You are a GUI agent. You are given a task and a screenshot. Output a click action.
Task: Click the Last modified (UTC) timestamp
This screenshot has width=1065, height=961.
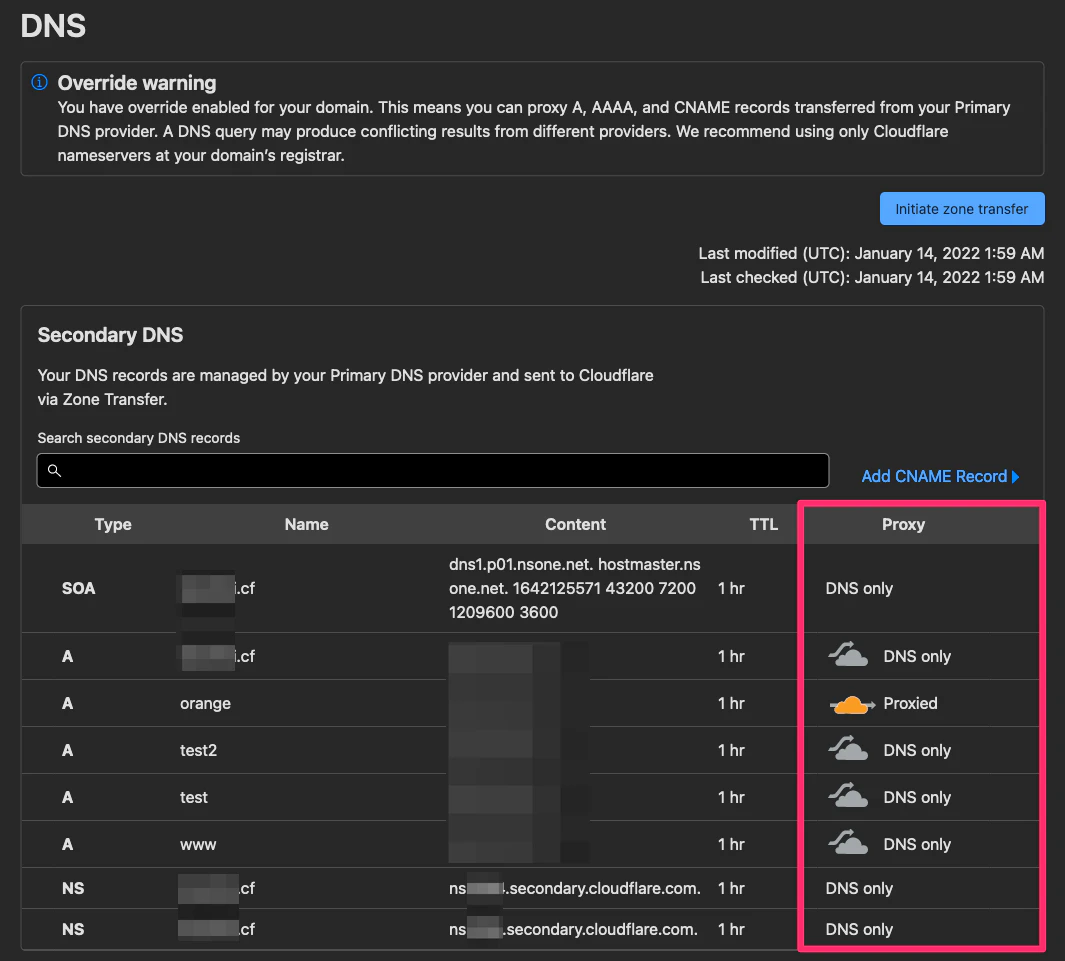[871, 253]
